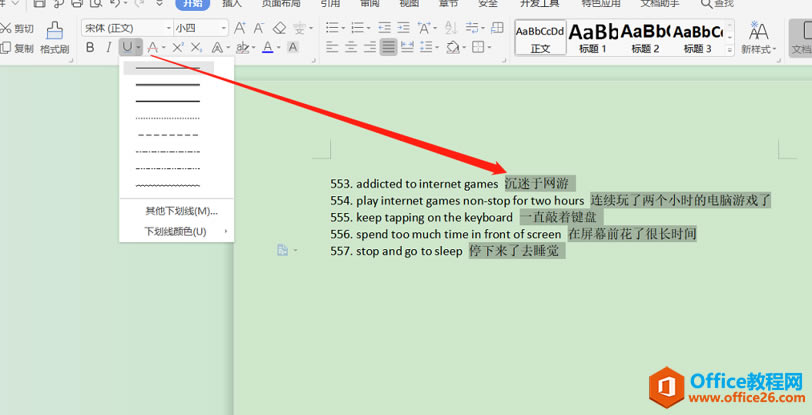This screenshot has width=812, height=415.
Task: Open the strikethrough options arrow
Action: pyautogui.click(x=163, y=48)
